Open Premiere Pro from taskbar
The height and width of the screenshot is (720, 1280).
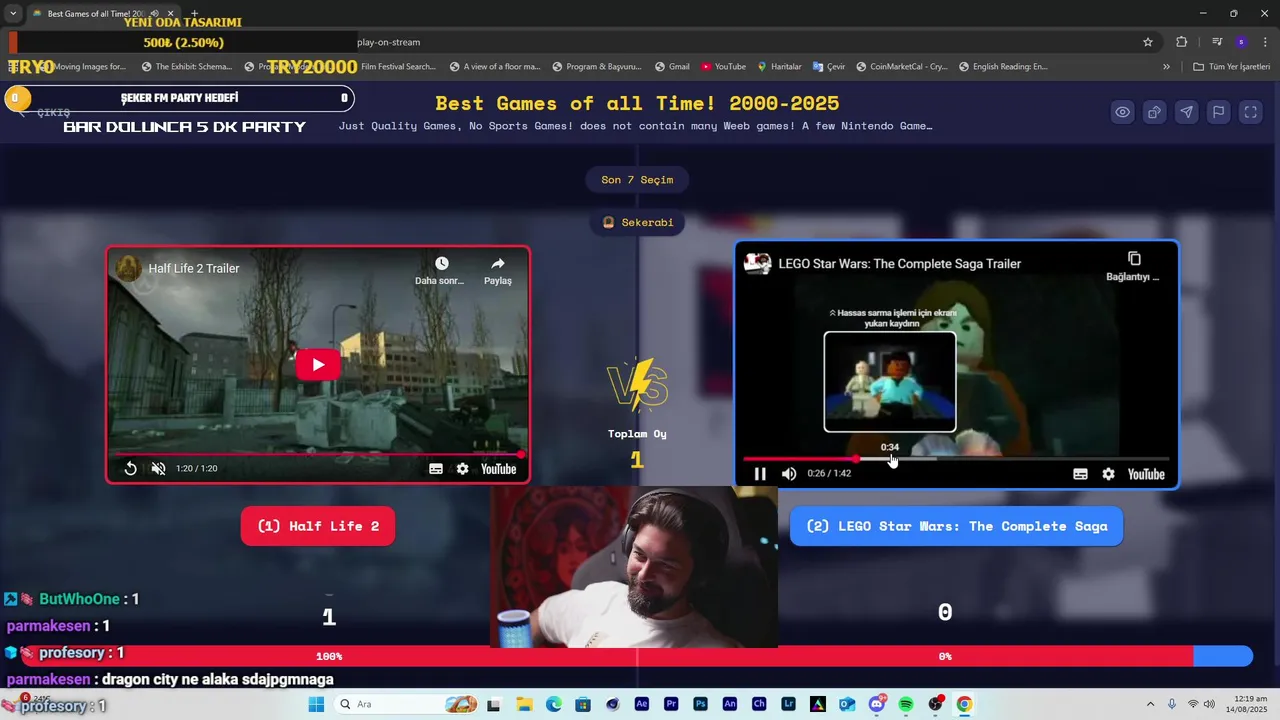click(671, 704)
